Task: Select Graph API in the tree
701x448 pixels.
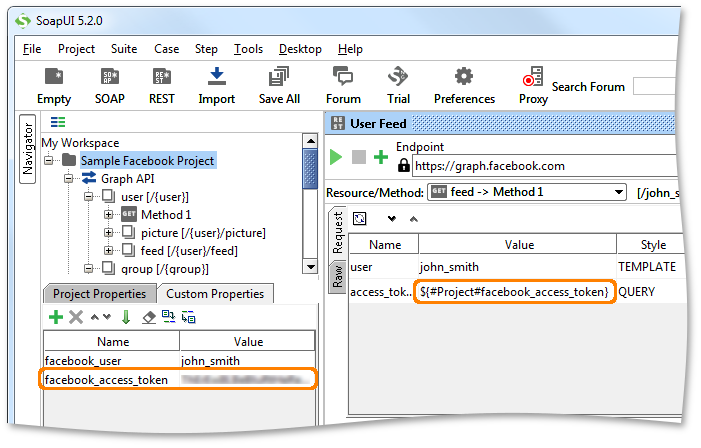Action: point(127,178)
